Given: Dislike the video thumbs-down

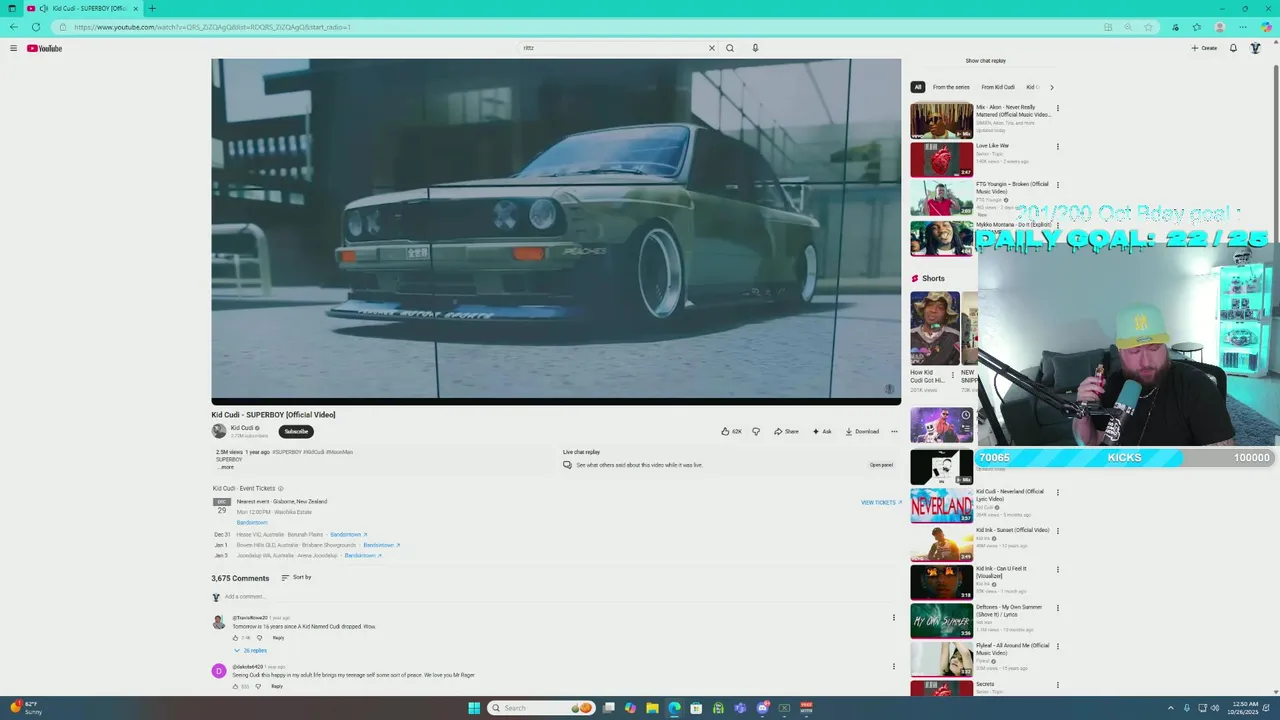Looking at the screenshot, I should 756,431.
